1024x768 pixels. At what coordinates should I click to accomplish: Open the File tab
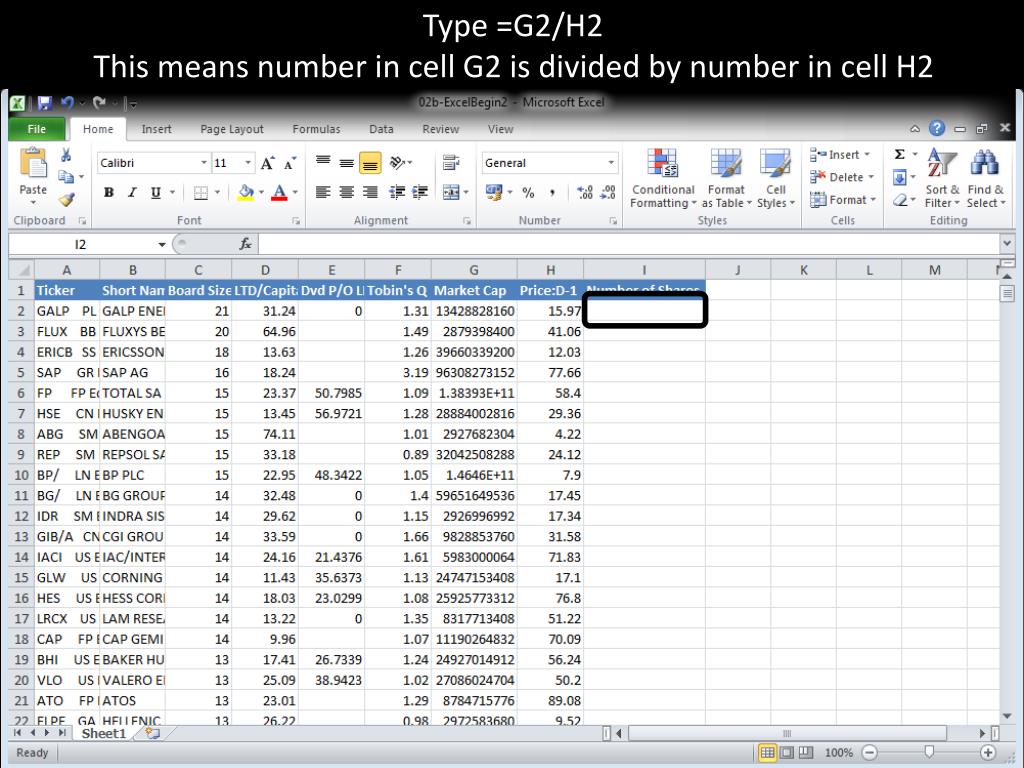tap(37, 129)
